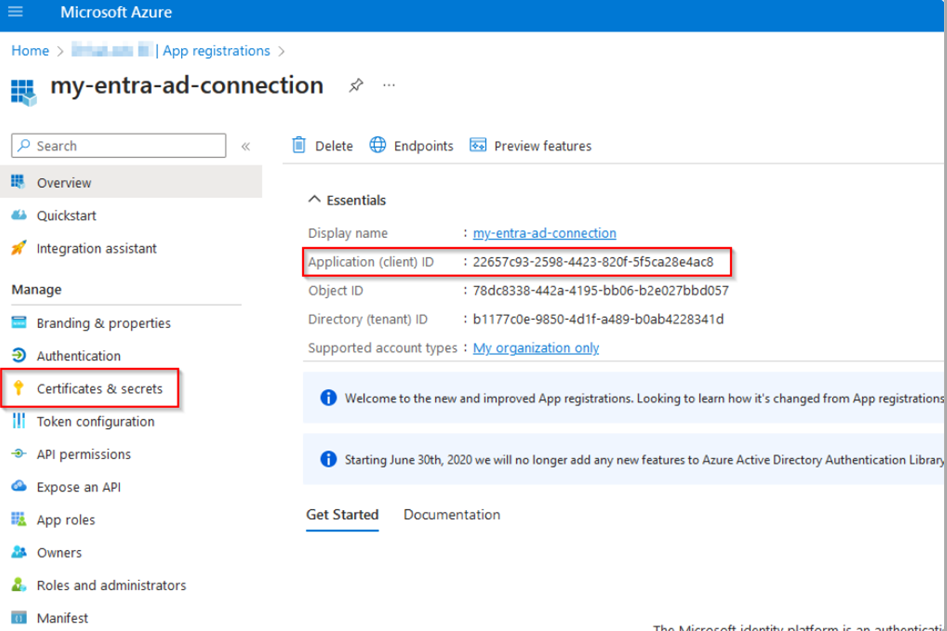Click the Manifest icon
The width and height of the screenshot is (947, 631).
tap(19, 618)
